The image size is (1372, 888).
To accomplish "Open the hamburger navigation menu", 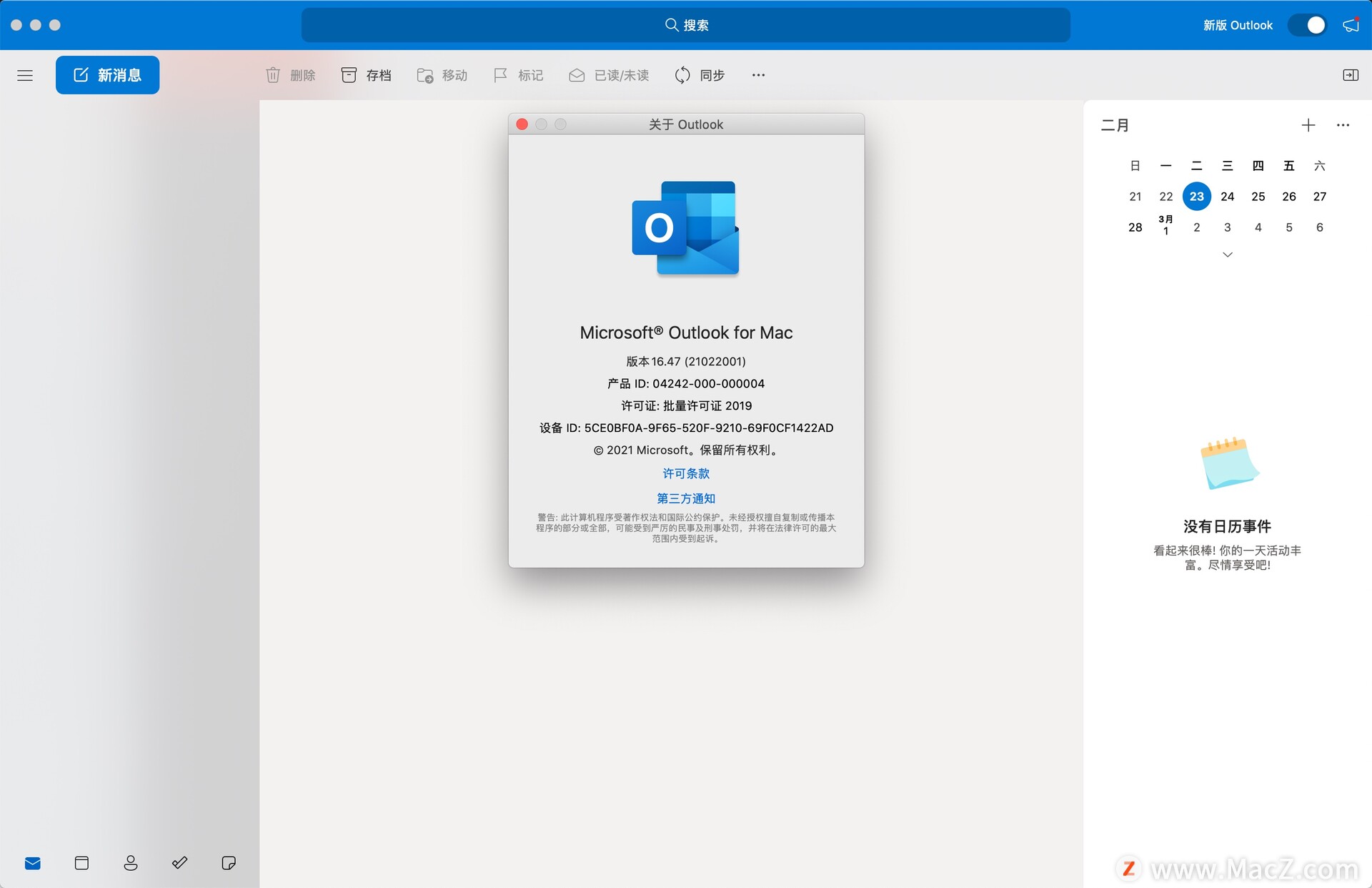I will [x=25, y=75].
